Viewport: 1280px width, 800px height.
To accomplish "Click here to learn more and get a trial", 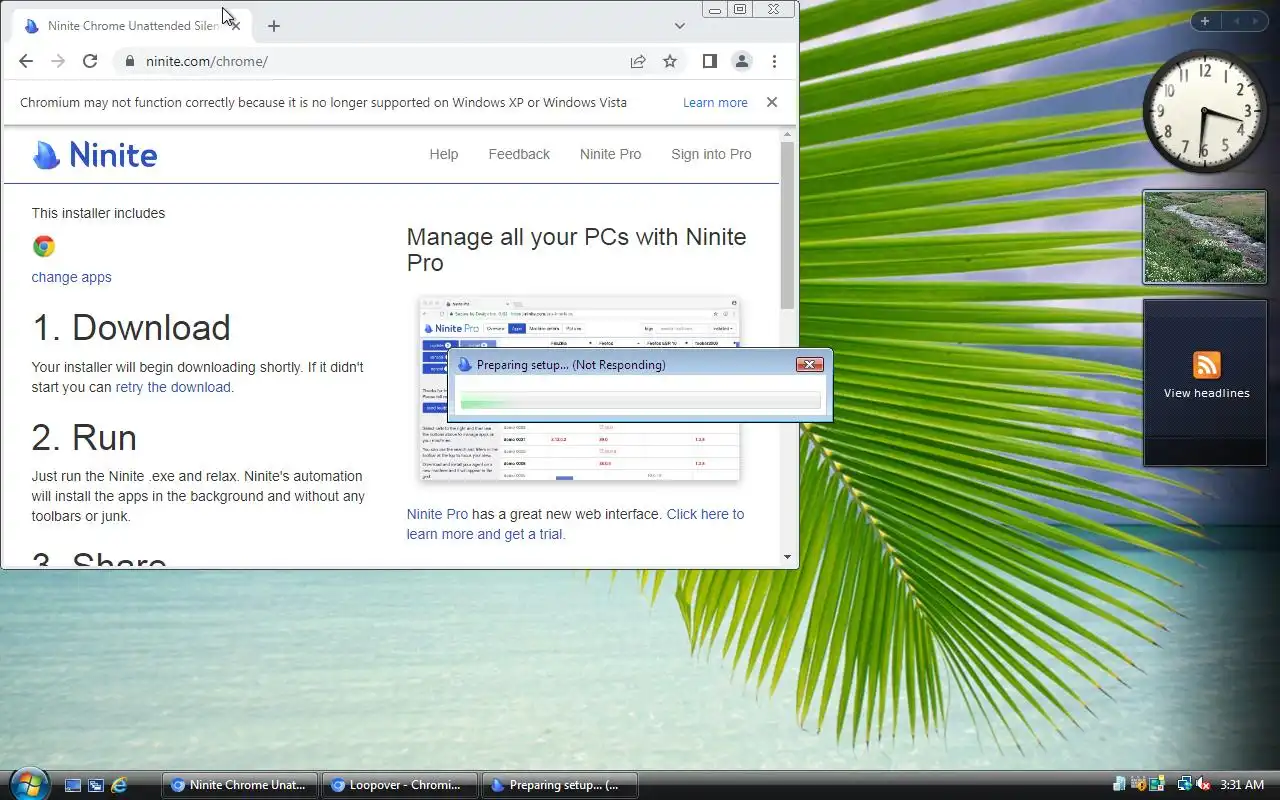I will [575, 524].
